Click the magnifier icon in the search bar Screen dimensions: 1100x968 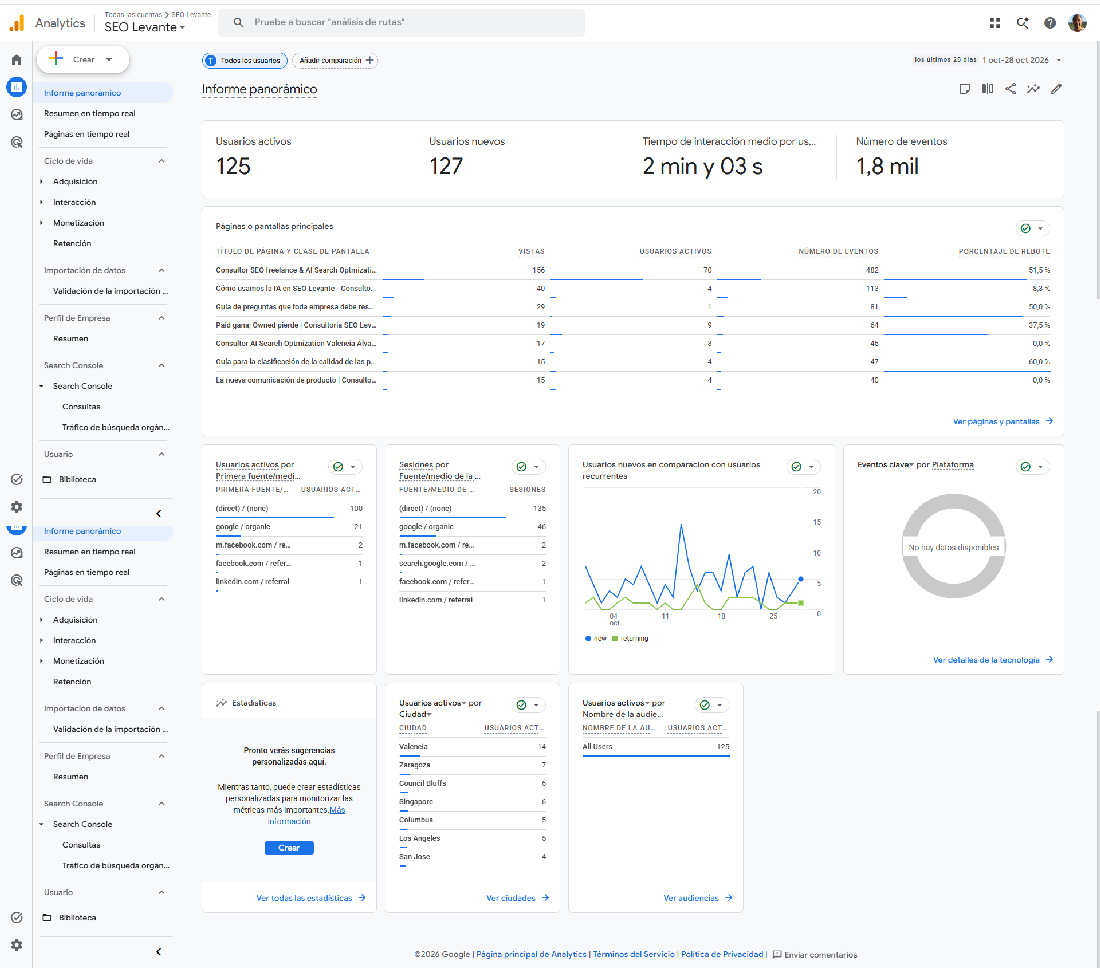pos(239,22)
